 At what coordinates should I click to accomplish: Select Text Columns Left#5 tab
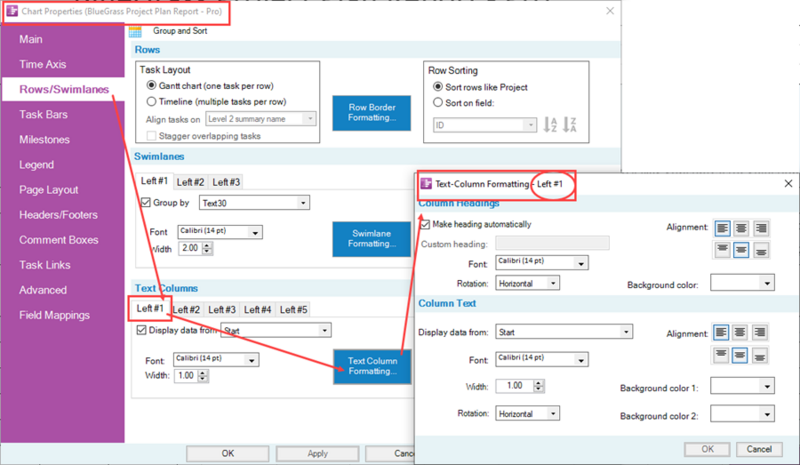(x=293, y=310)
